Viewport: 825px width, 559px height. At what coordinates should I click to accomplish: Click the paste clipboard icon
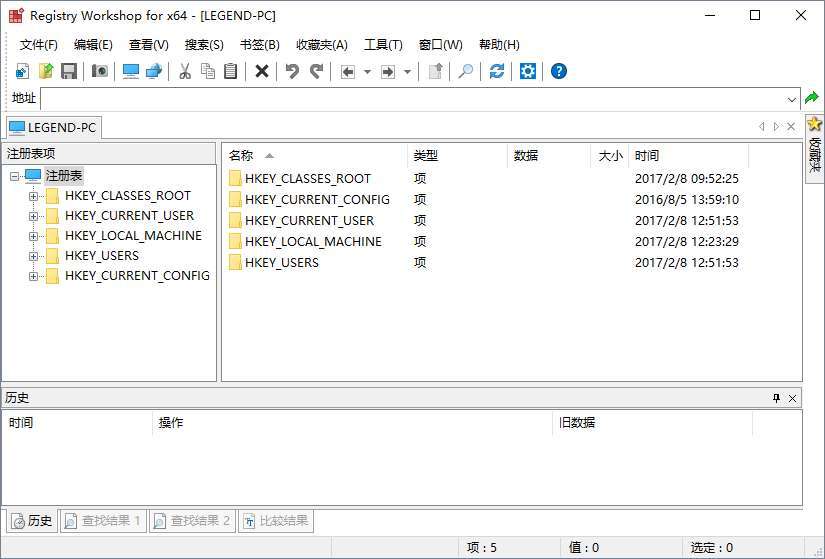tap(230, 71)
